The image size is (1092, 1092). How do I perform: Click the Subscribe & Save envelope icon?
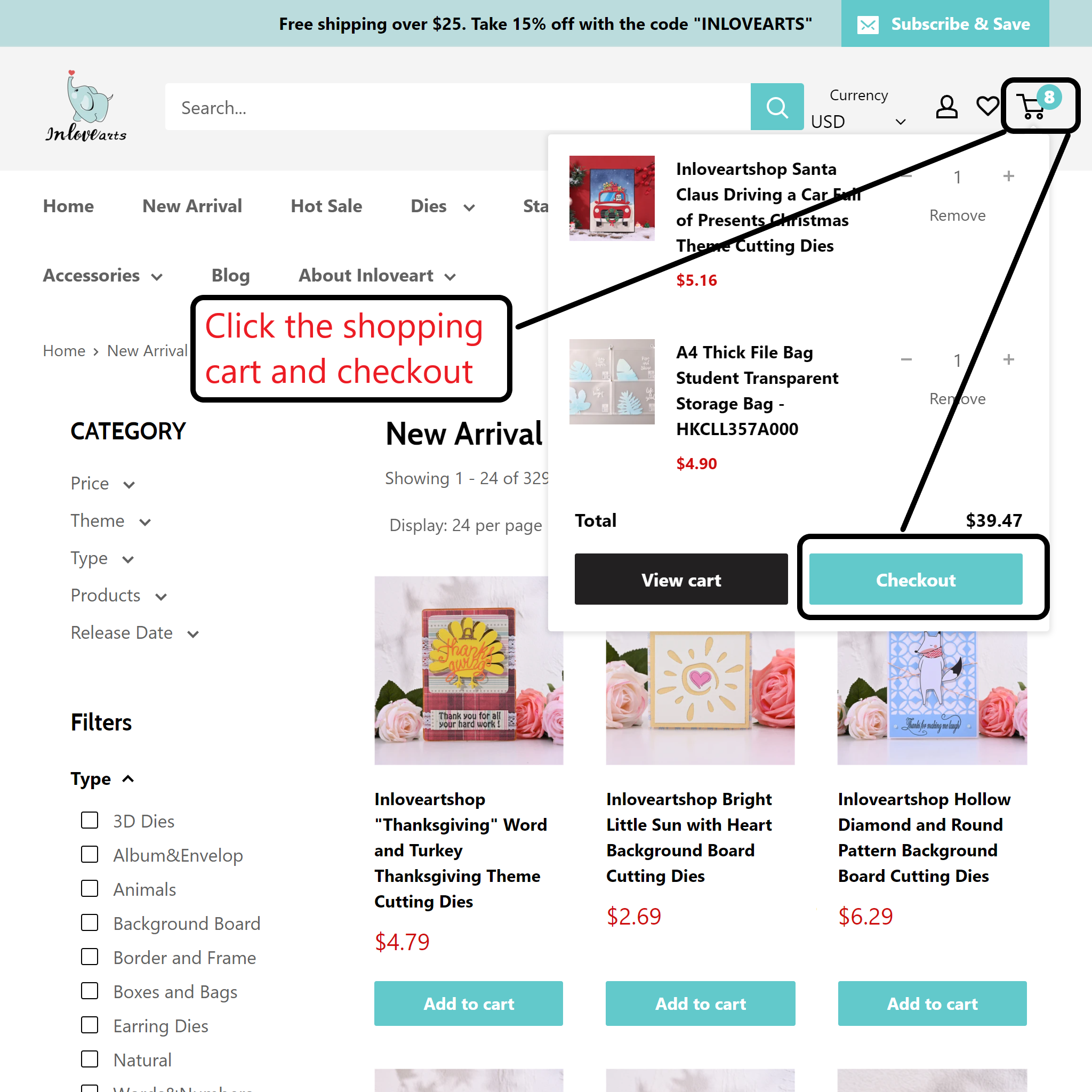pos(868,25)
